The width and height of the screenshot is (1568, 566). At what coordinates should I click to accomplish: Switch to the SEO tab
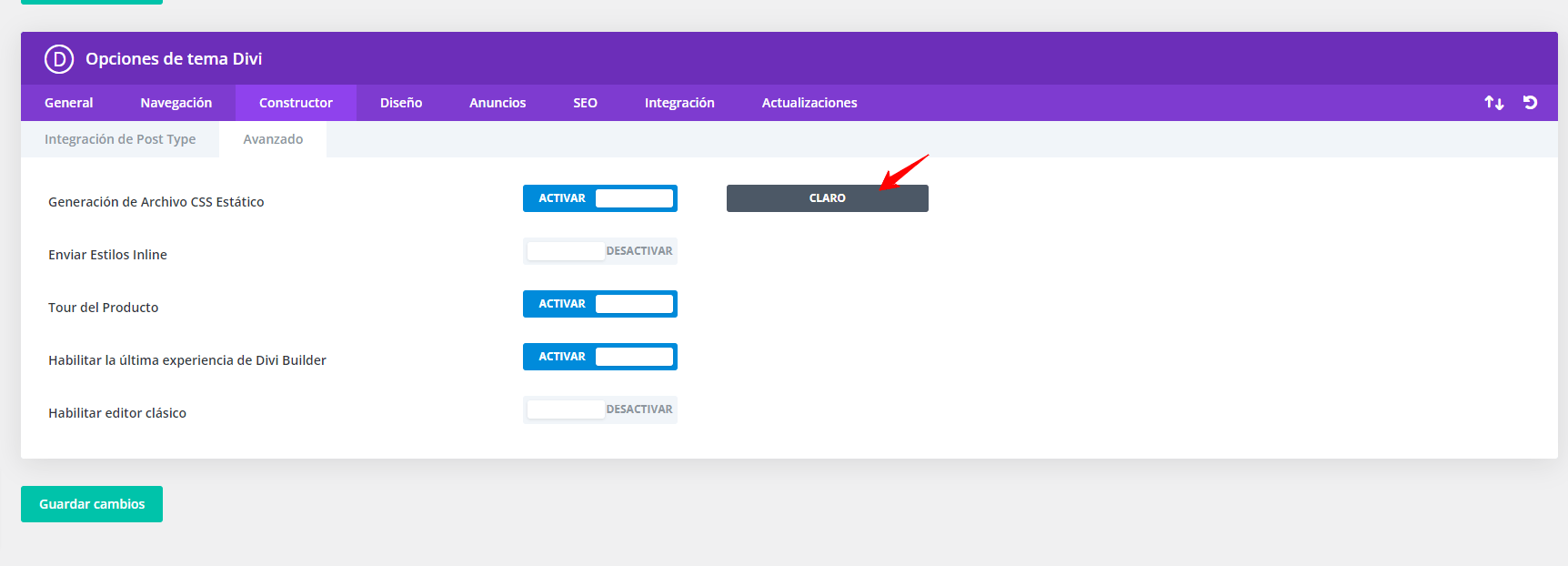point(585,103)
